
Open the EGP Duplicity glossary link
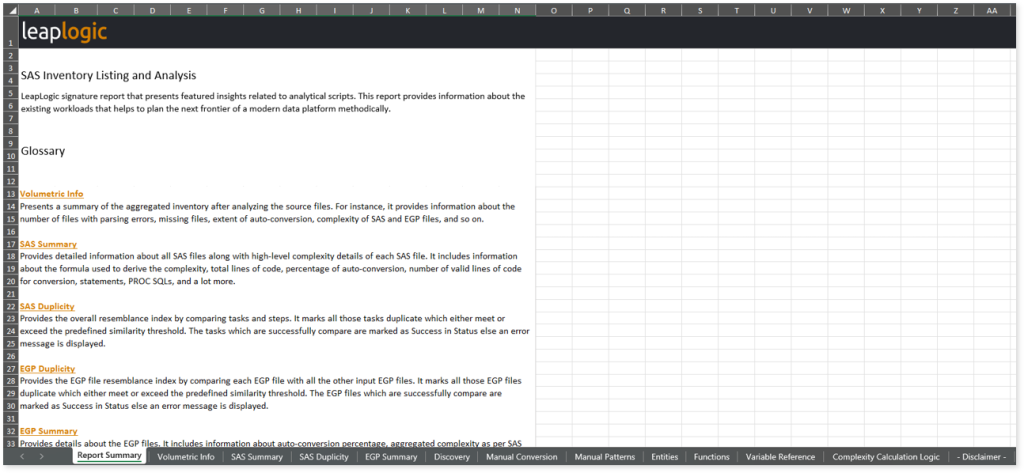click(47, 368)
